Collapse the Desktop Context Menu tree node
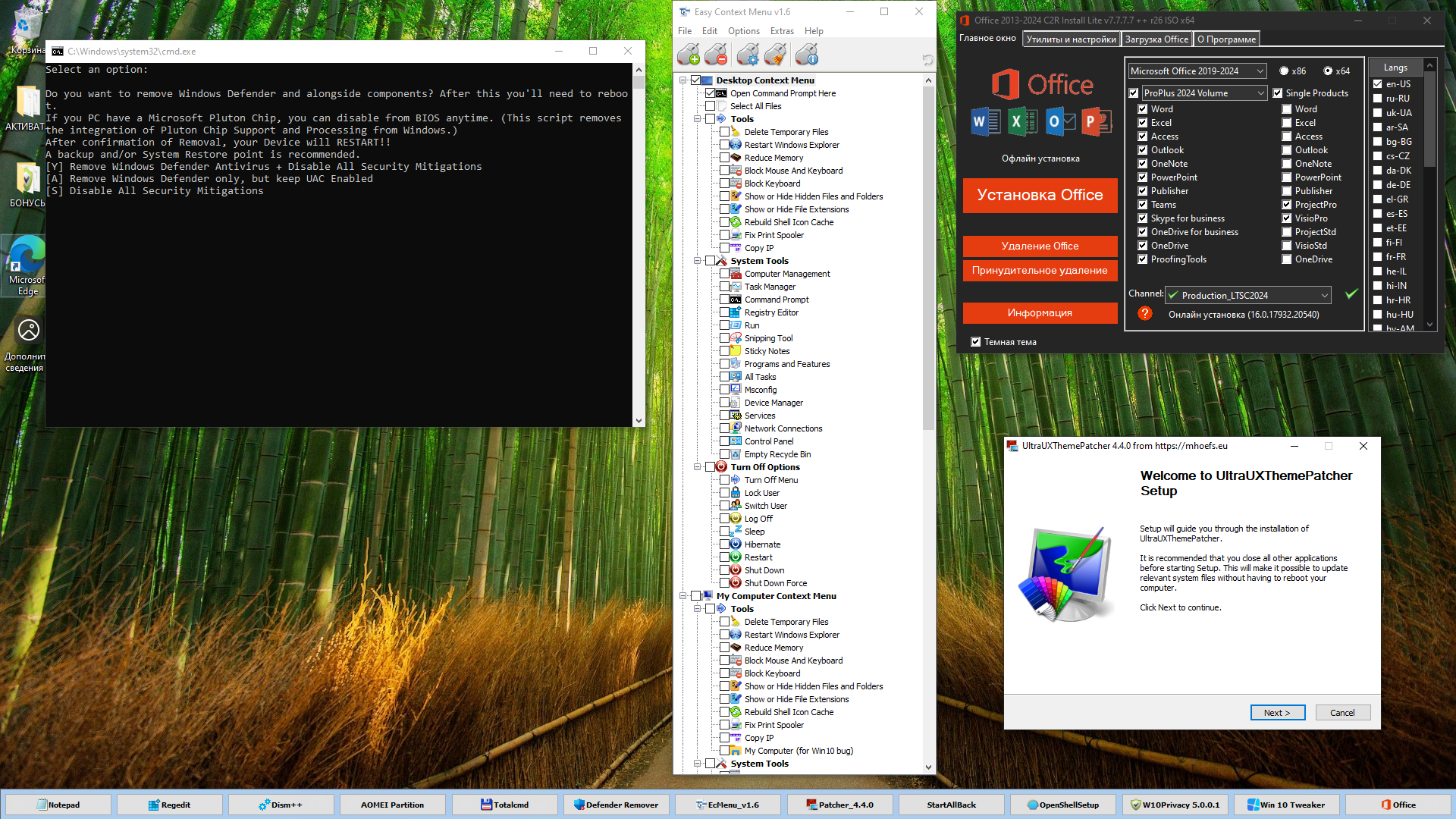Viewport: 1456px width, 819px height. (683, 80)
